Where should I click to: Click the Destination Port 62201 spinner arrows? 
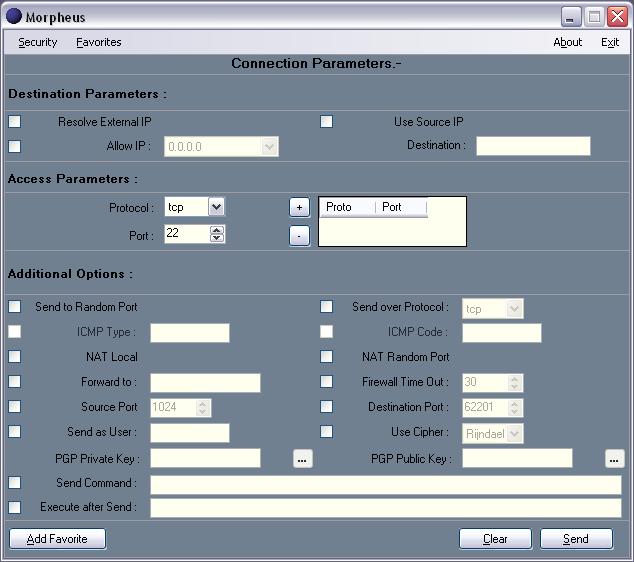click(x=514, y=408)
